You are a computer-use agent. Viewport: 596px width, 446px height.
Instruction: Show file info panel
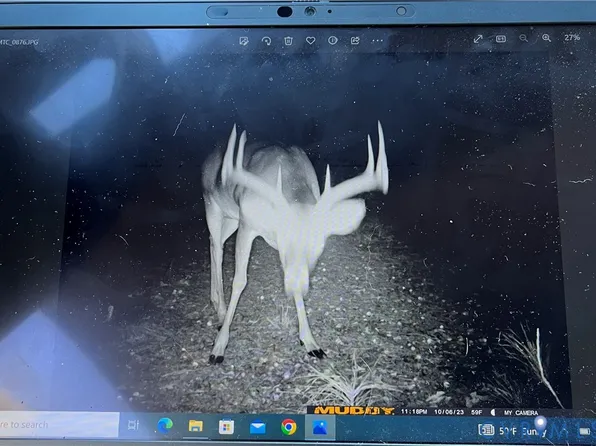[x=333, y=40]
